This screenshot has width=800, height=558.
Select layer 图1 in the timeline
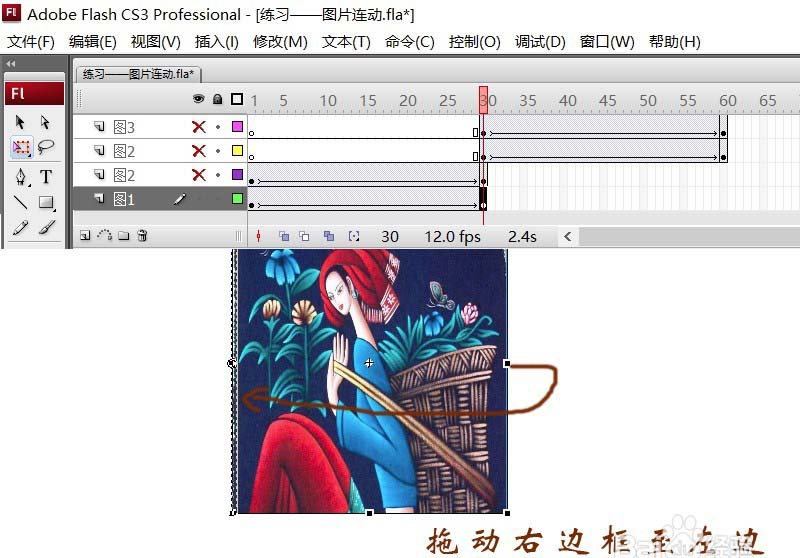[124, 199]
